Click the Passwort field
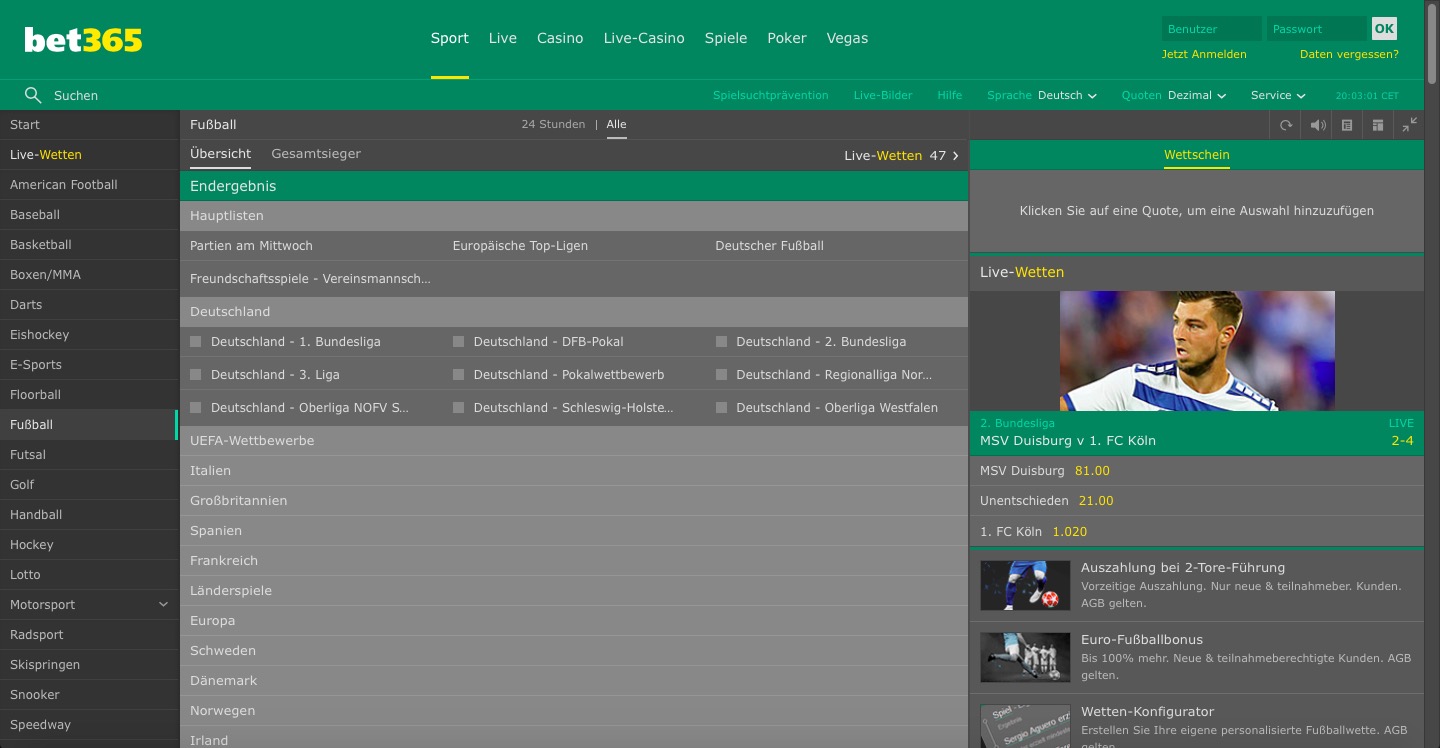The width and height of the screenshot is (1440, 748). (1317, 29)
